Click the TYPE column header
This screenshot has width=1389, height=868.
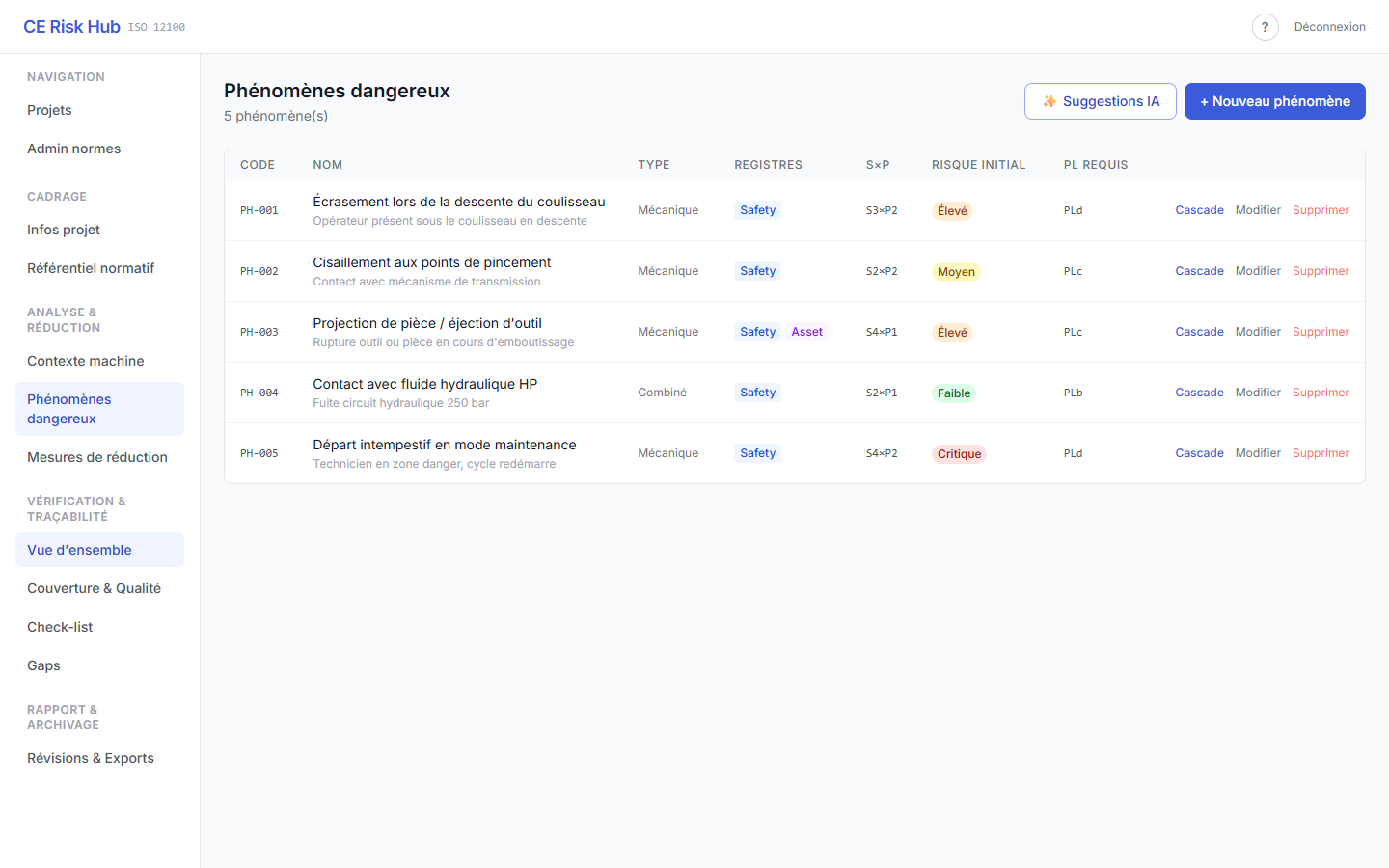654,165
